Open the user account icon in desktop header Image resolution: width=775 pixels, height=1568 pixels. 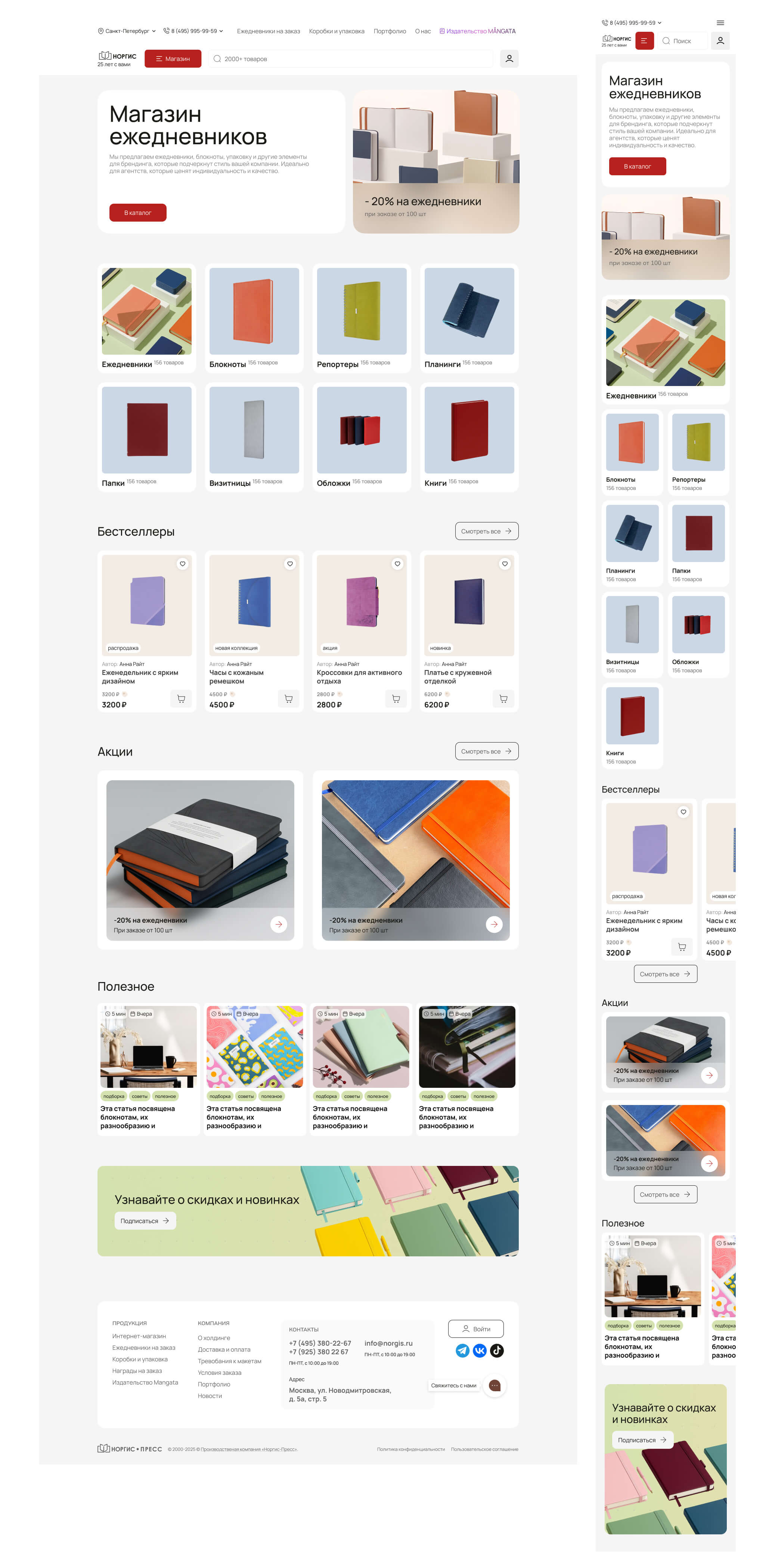click(x=509, y=58)
